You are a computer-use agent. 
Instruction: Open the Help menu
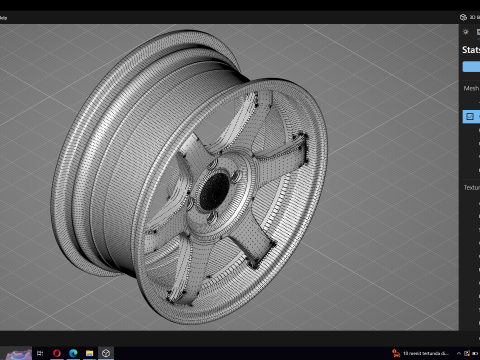tap(3, 18)
